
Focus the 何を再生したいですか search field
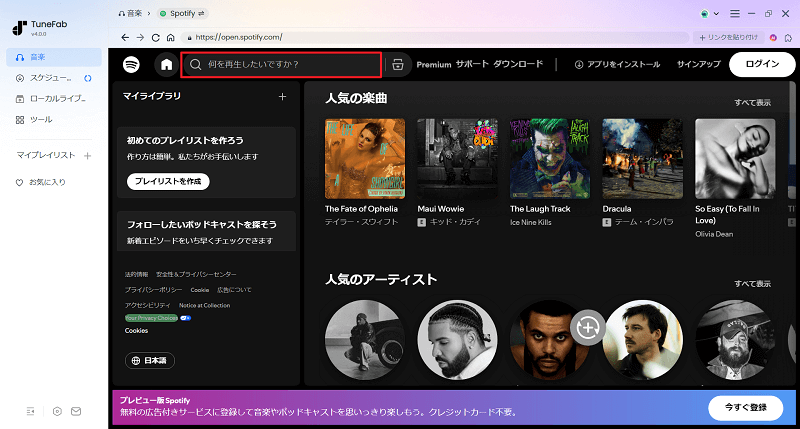[282, 64]
